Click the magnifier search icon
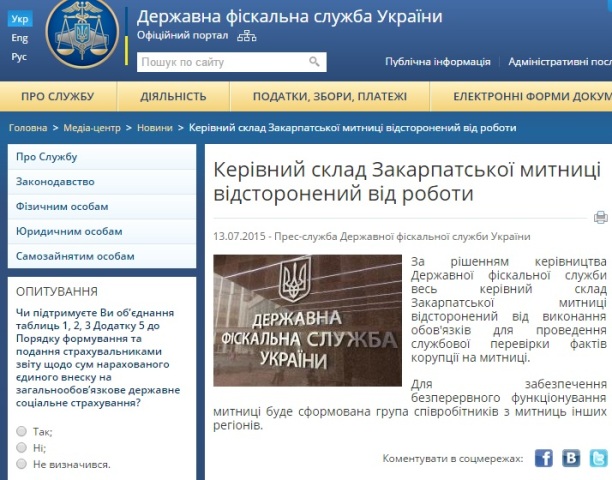The width and height of the screenshot is (612, 480). coord(315,62)
